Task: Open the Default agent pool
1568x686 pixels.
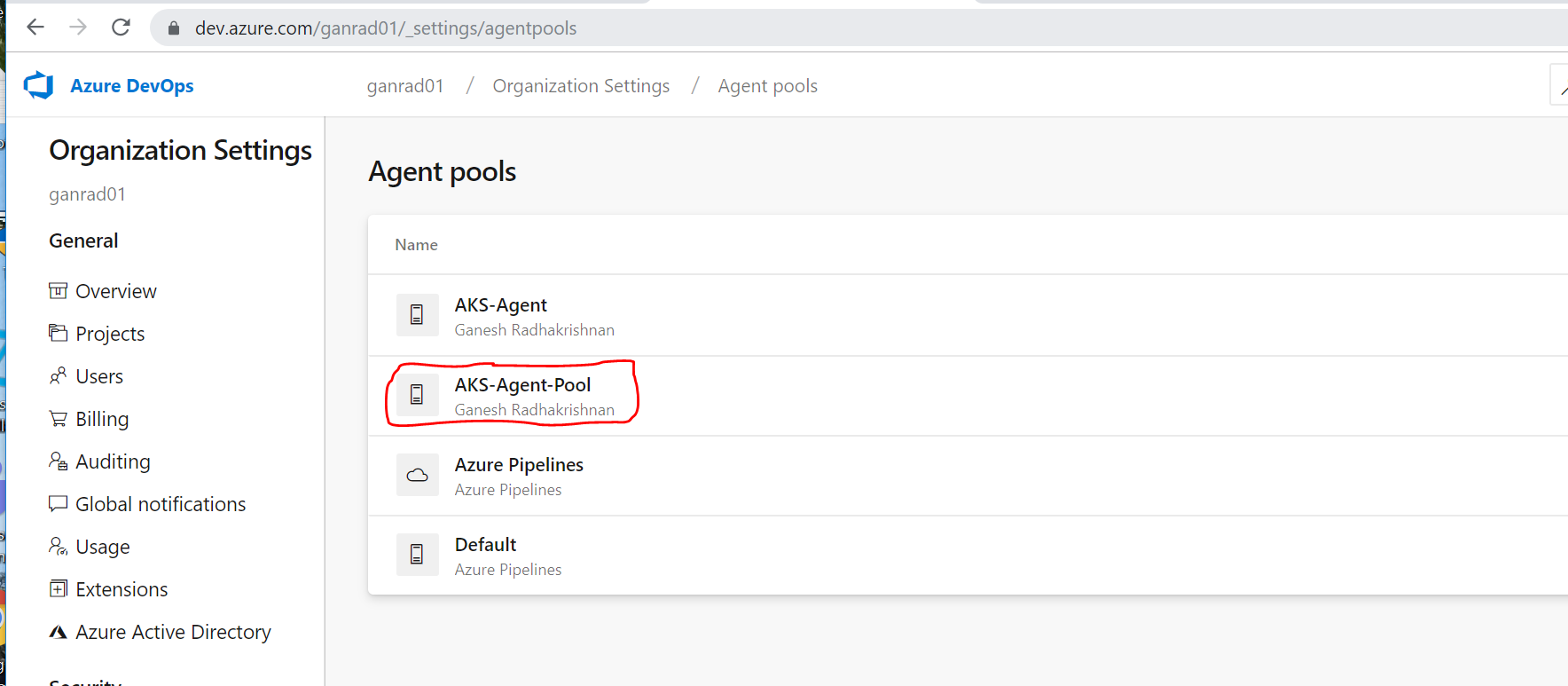Action: [485, 545]
